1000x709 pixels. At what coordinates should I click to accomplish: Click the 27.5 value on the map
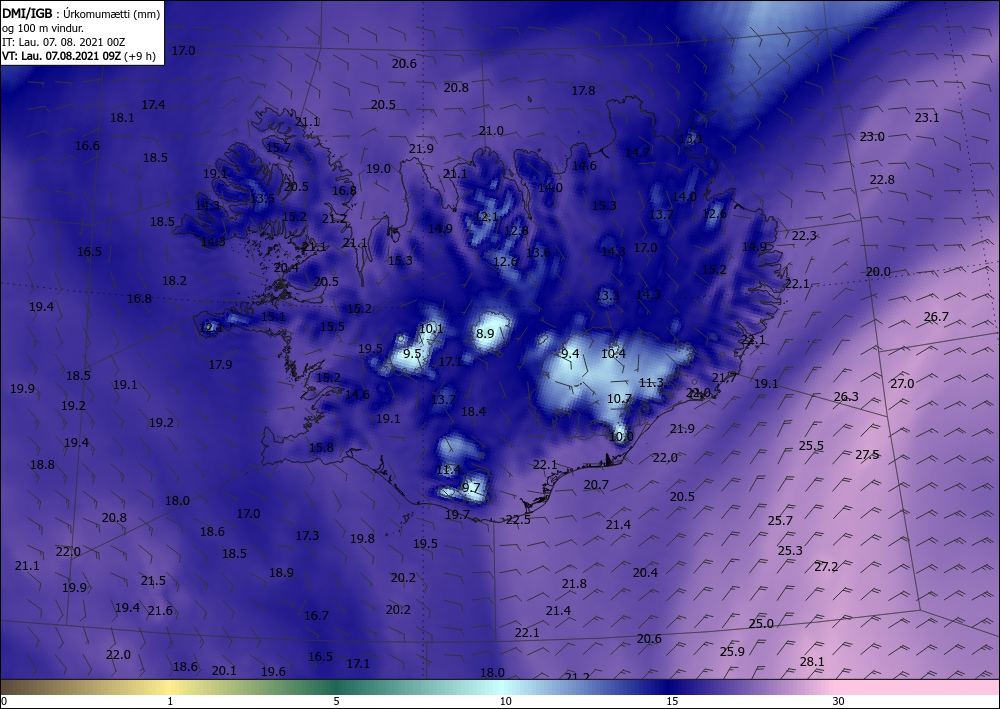click(867, 455)
